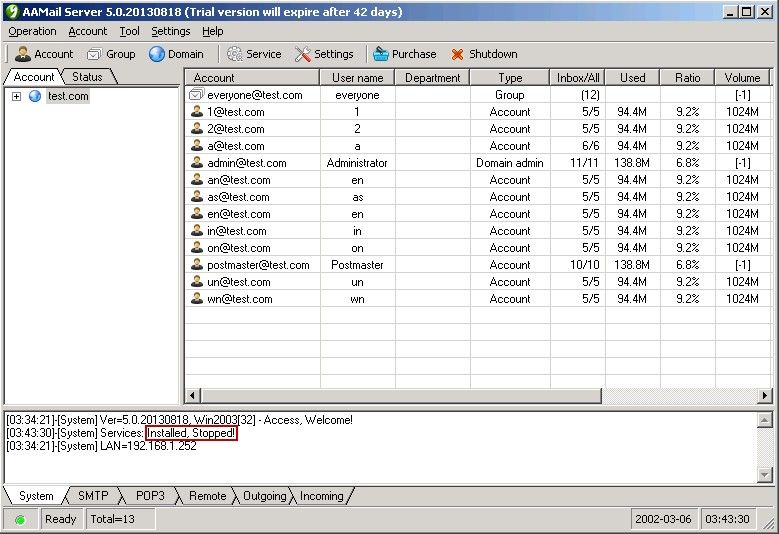Select the Account tab in left panel
779x534 pixels.
[34, 77]
